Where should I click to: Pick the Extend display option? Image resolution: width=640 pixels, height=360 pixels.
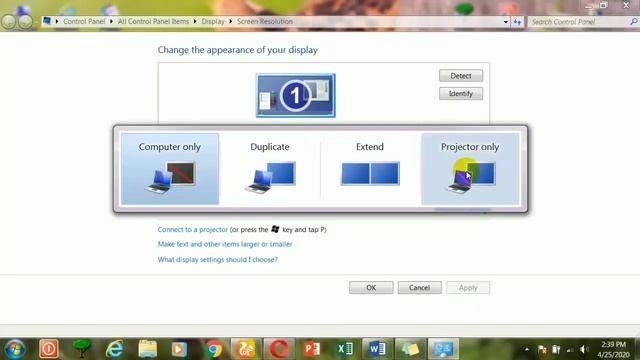coord(370,169)
